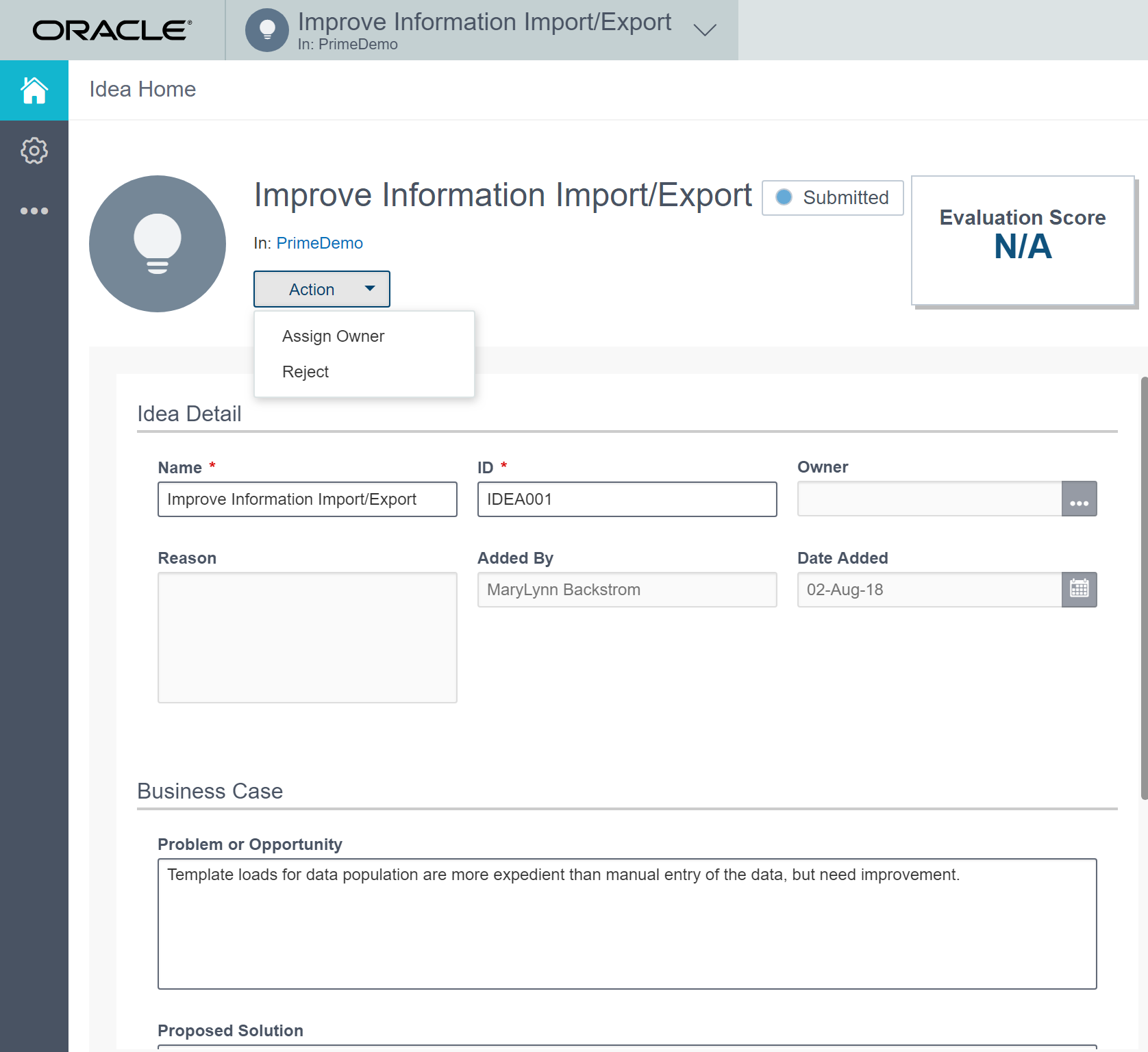Click inside the Reason text box
Viewport: 1148px width, 1052px height.
click(307, 637)
